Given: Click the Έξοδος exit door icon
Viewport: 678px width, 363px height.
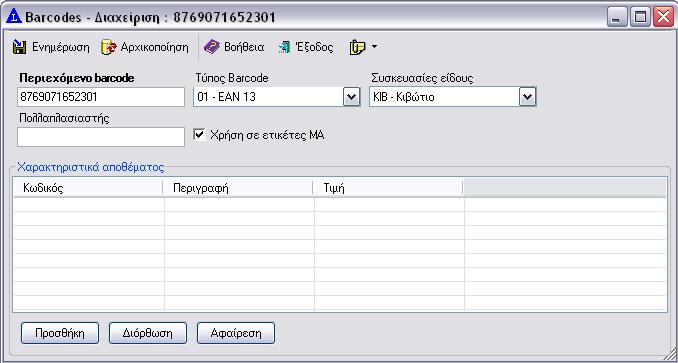Looking at the screenshot, I should [x=284, y=47].
